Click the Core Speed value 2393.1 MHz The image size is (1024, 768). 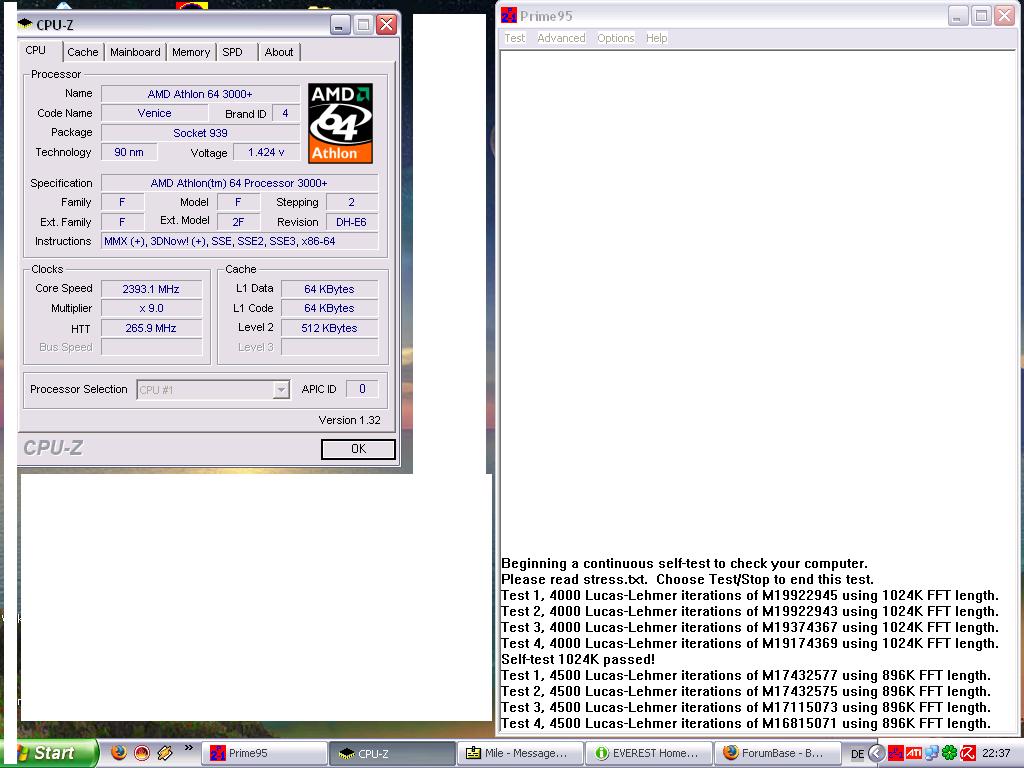click(152, 289)
